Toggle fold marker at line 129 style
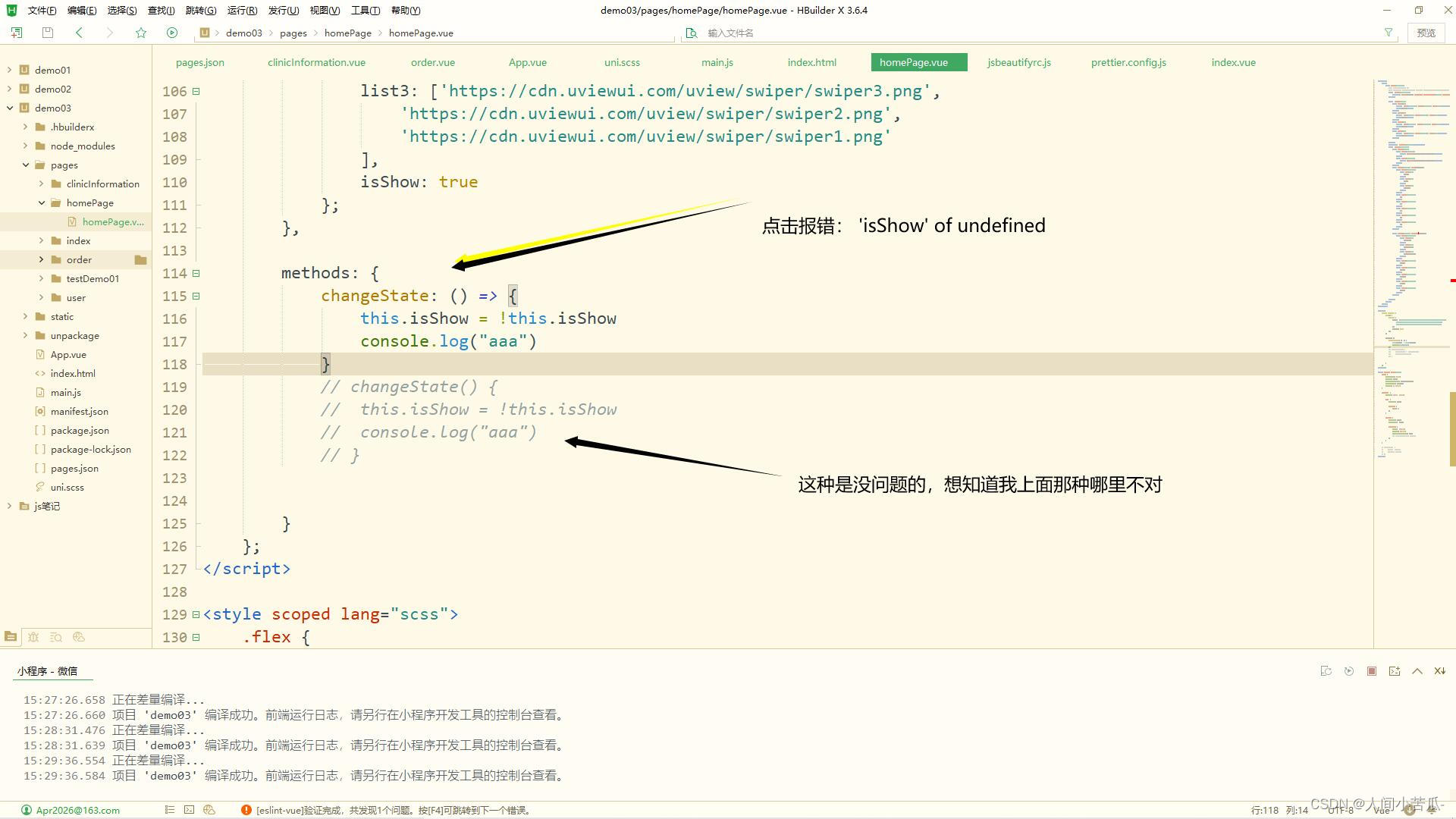 pos(196,614)
